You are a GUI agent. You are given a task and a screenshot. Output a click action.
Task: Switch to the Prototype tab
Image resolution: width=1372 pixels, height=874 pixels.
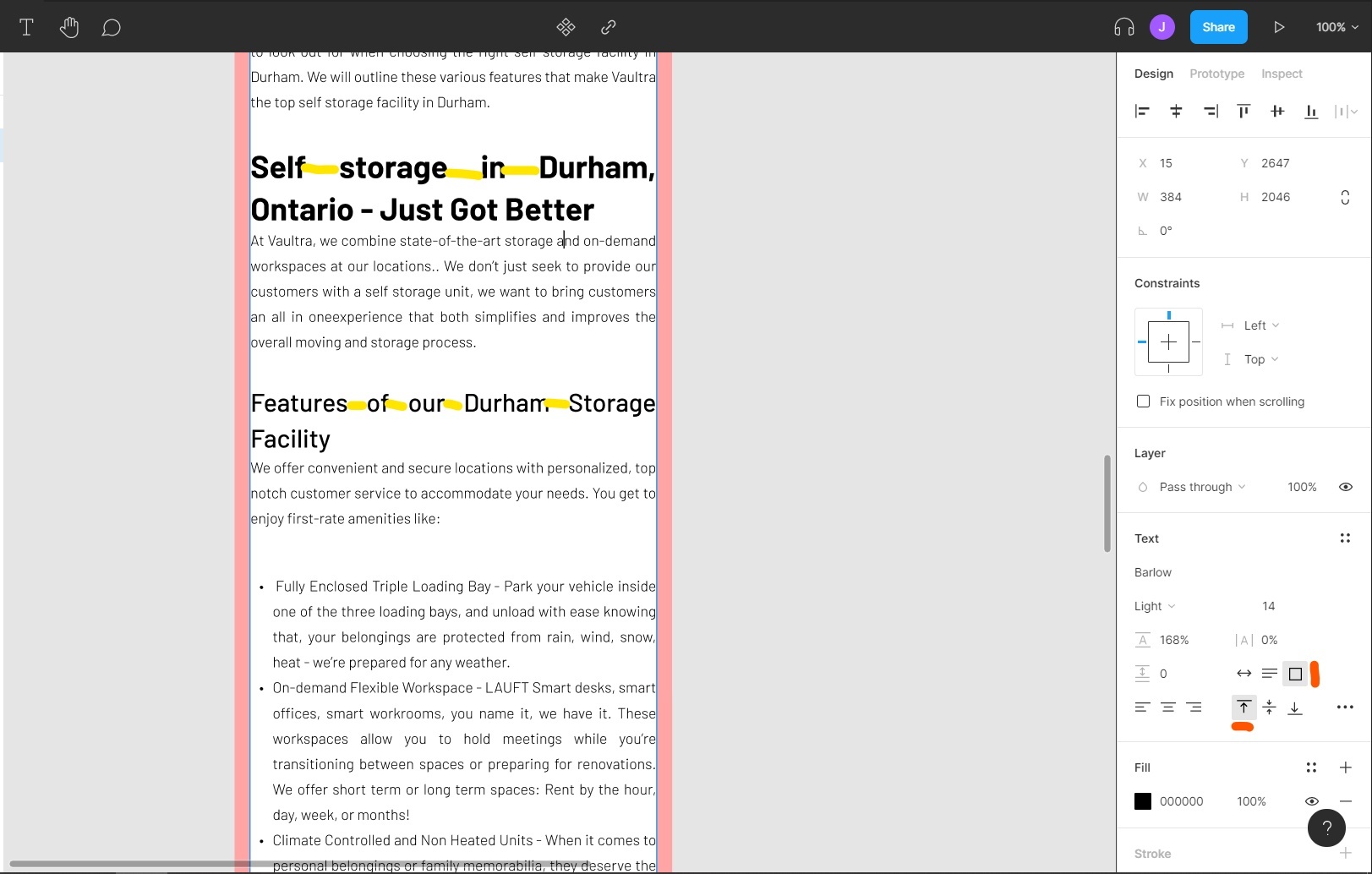coord(1216,74)
